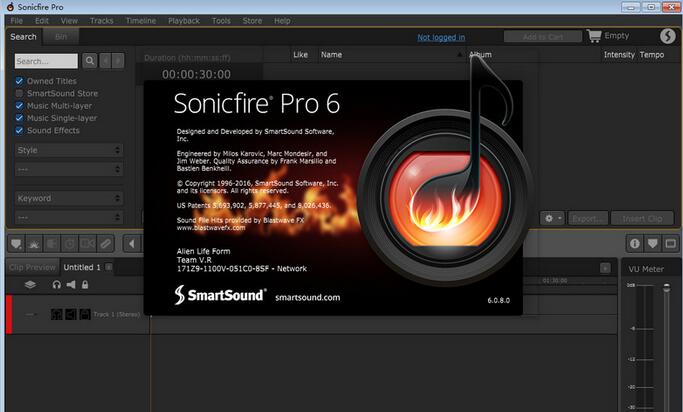
Task: Open the gear settings dropdown
Action: click(x=552, y=218)
